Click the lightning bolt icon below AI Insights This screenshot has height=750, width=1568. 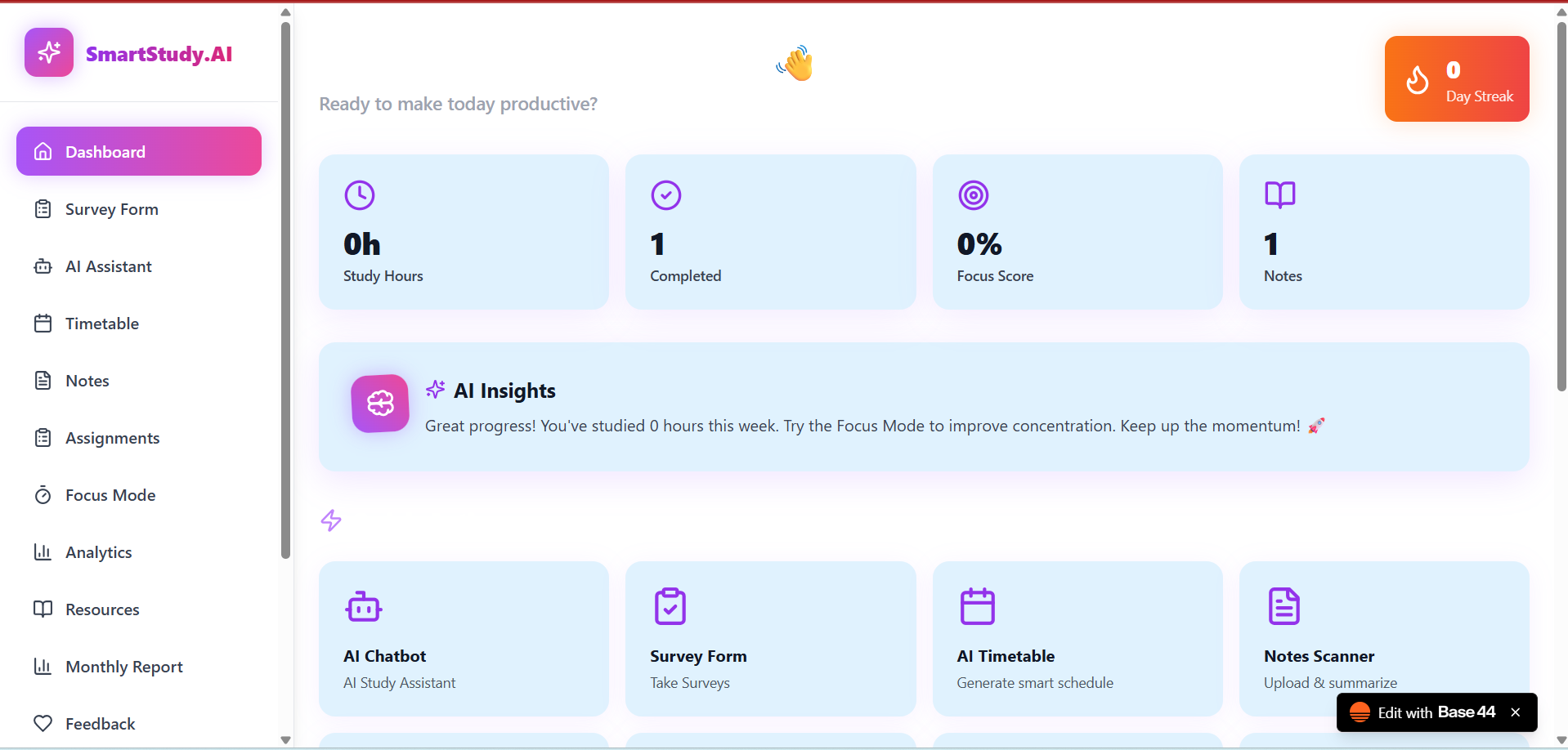pyautogui.click(x=331, y=520)
